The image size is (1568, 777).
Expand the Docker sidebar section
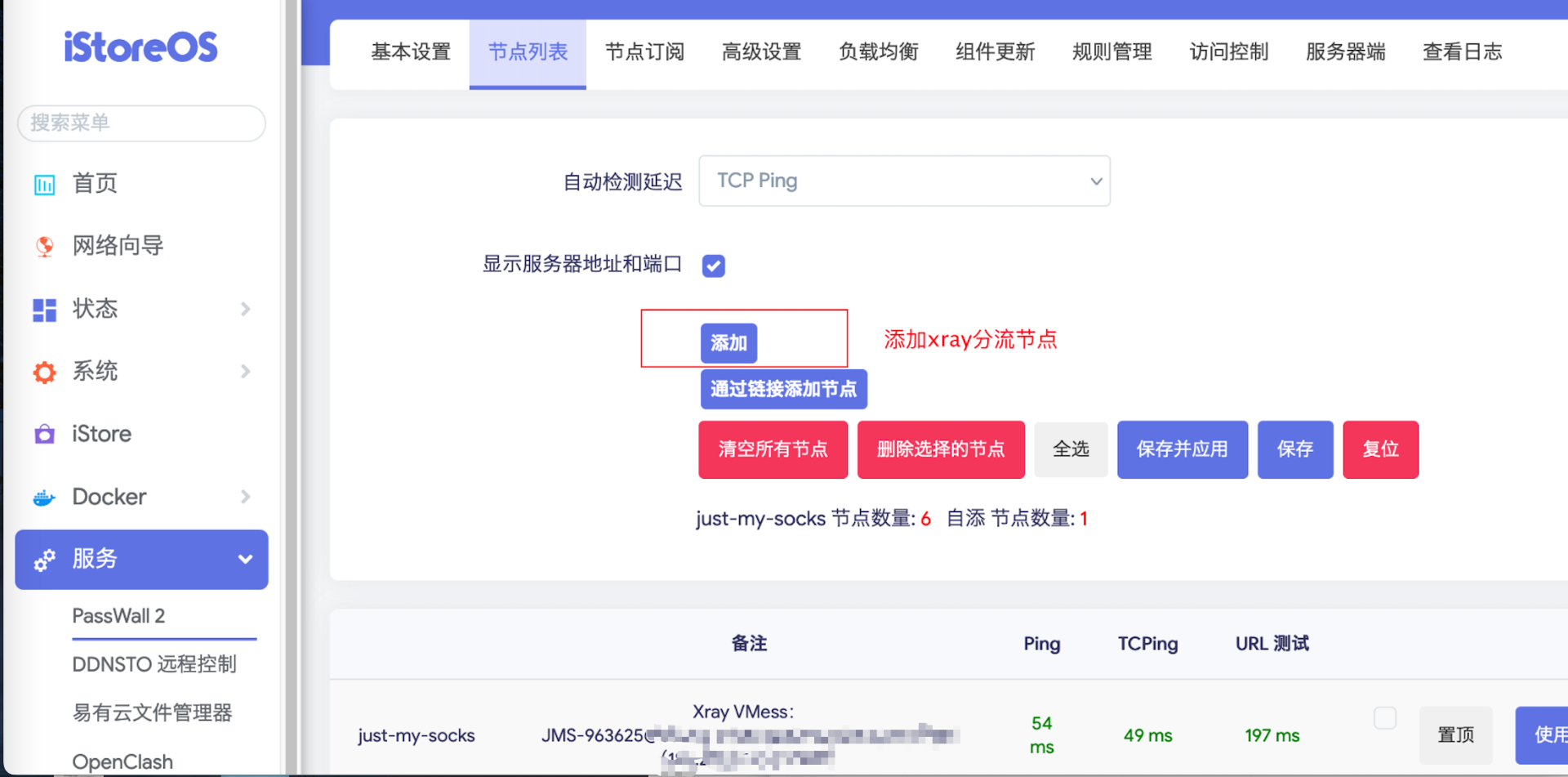point(244,497)
